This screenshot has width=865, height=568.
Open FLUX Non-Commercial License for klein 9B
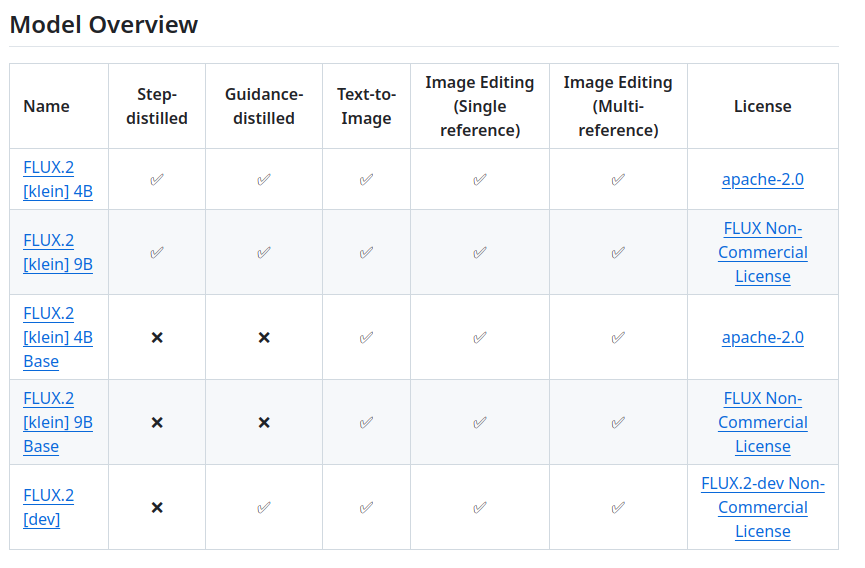(x=762, y=252)
